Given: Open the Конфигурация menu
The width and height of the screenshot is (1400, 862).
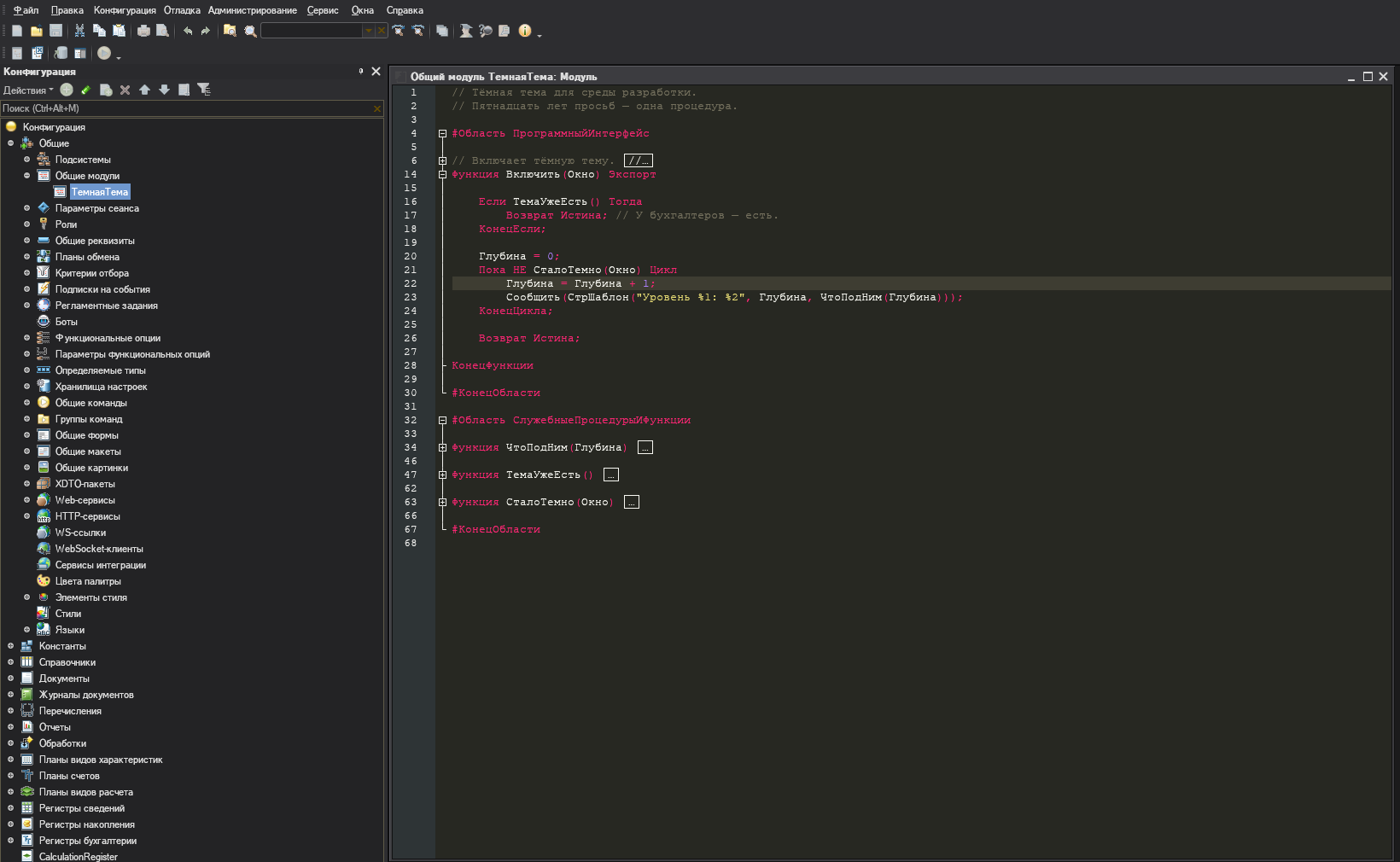Looking at the screenshot, I should coord(125,10).
